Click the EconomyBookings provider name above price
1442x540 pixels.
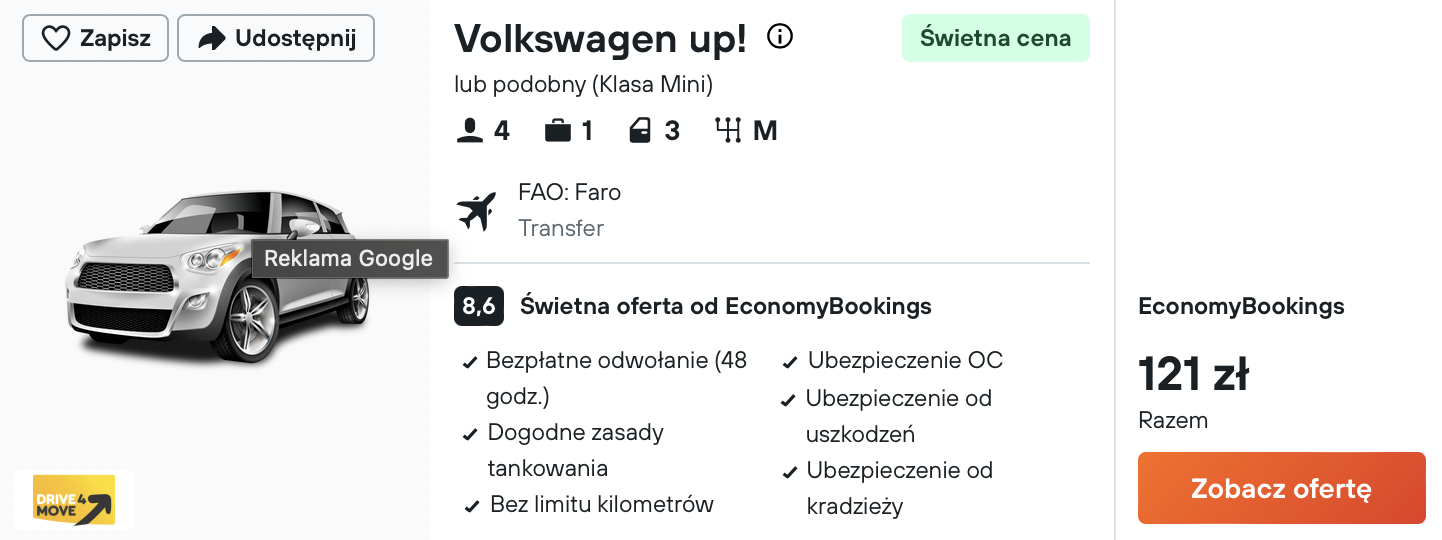pyautogui.click(x=1241, y=306)
